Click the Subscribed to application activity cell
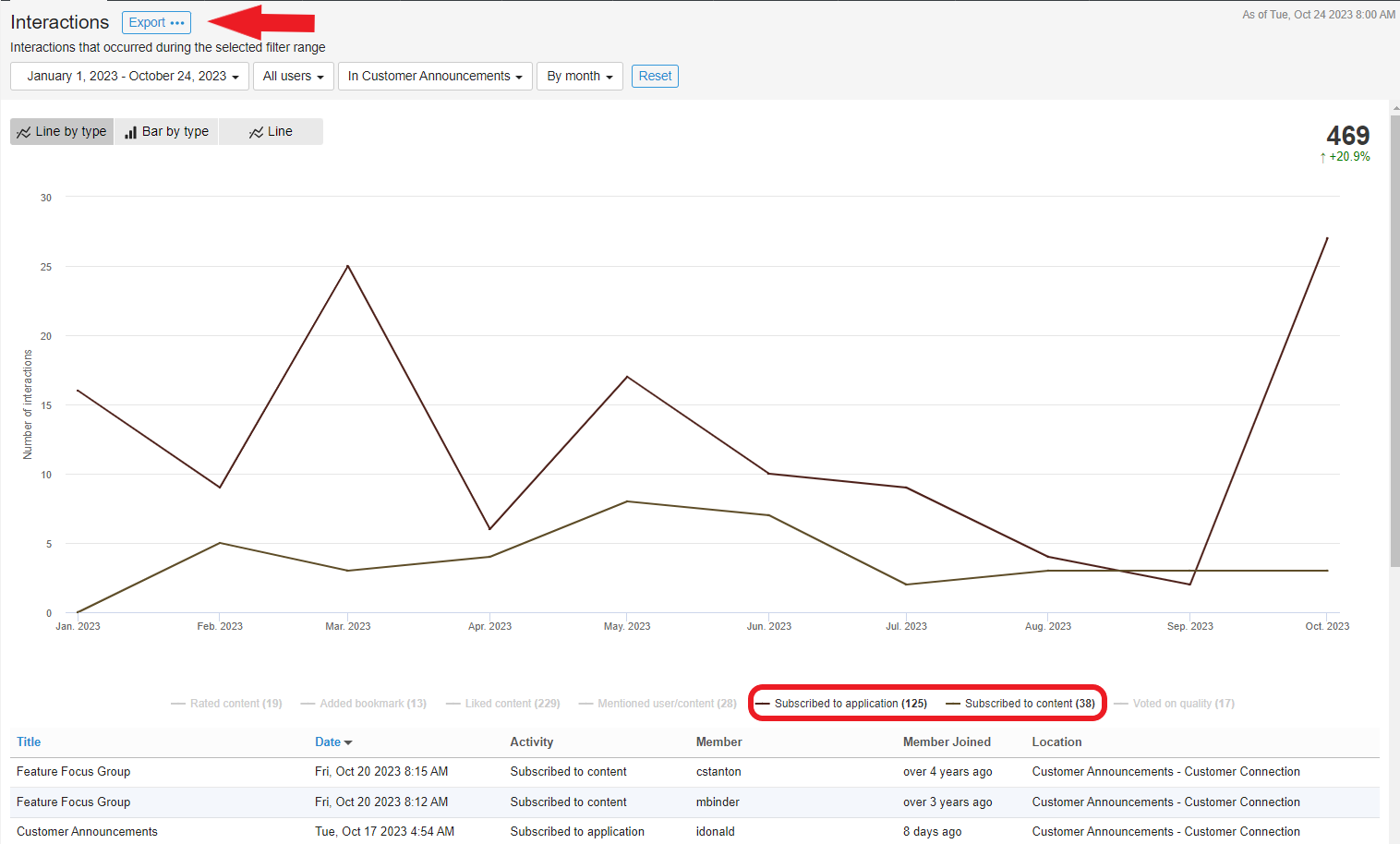Image resolution: width=1400 pixels, height=844 pixels. (577, 831)
